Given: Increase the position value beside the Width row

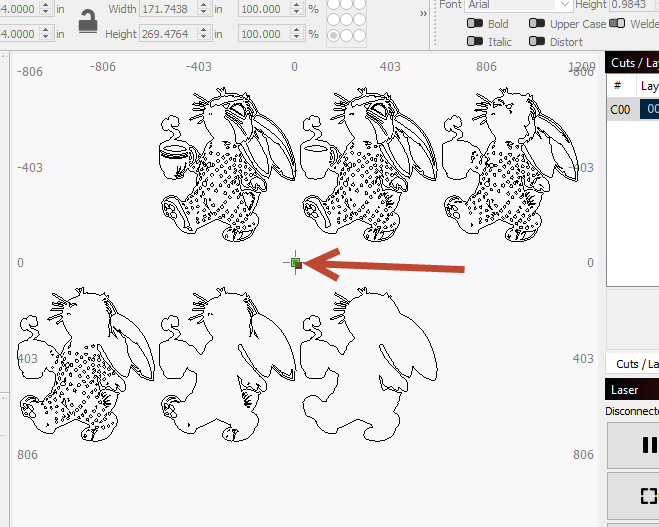Looking at the screenshot, I should pyautogui.click(x=46, y=5).
